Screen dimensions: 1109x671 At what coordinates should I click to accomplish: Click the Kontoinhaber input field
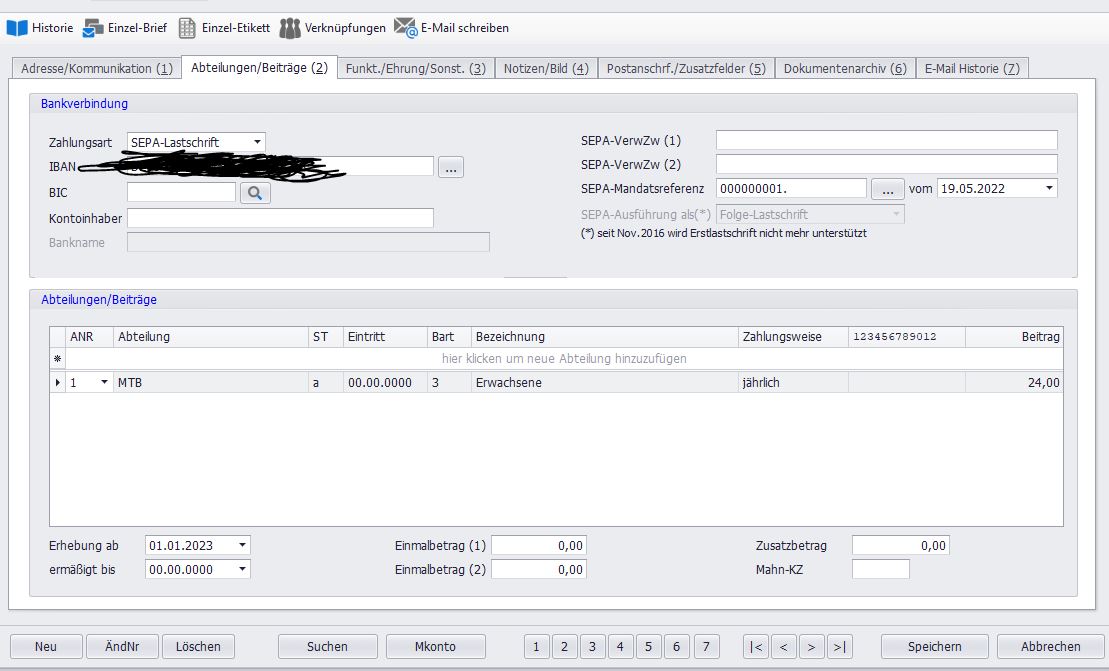[x=280, y=218]
